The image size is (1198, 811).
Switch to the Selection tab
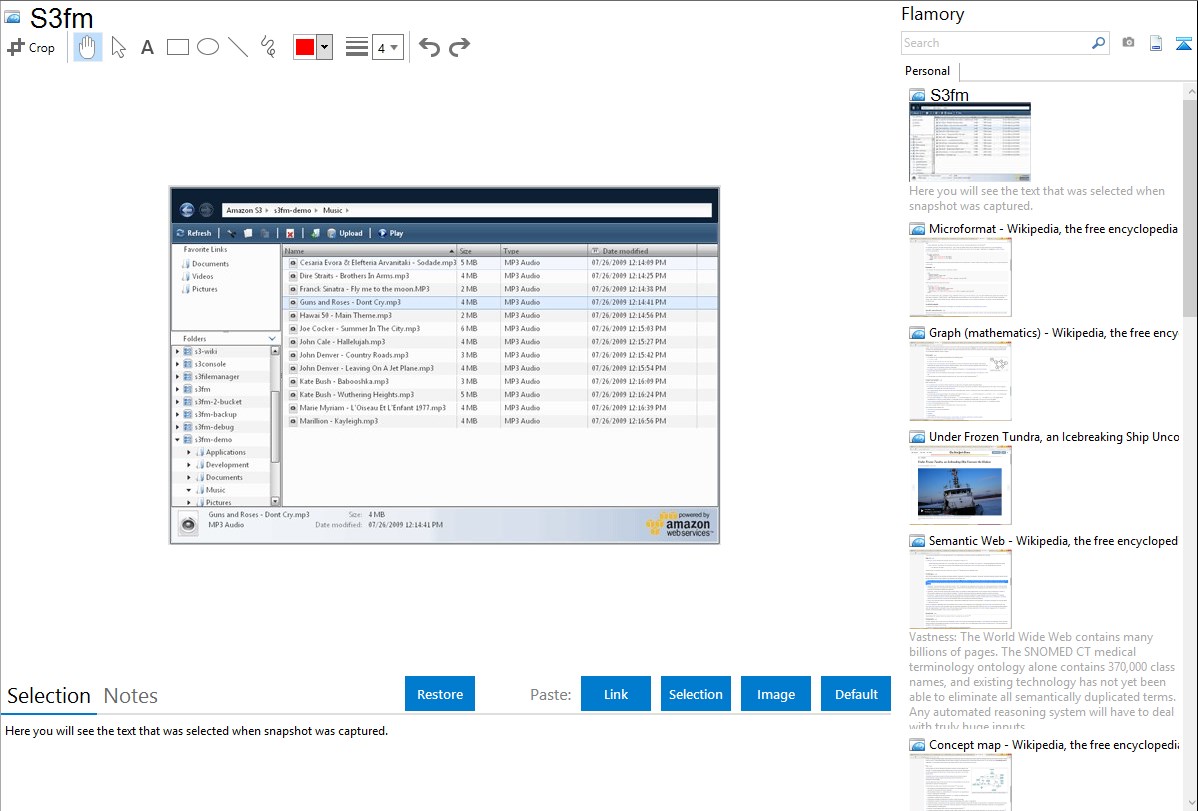(49, 696)
